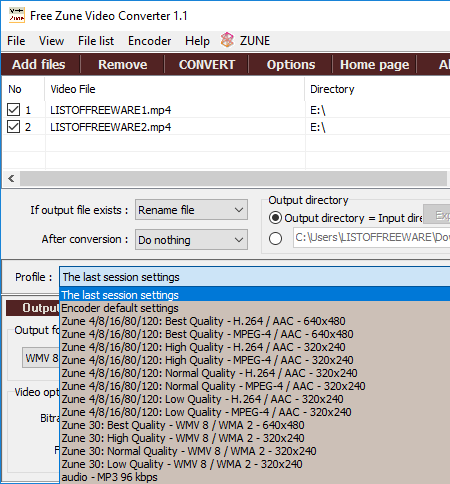Viewport: 450px width, 484px height.
Task: Choose 'The last session settings' highlighted option
Action: [255, 295]
